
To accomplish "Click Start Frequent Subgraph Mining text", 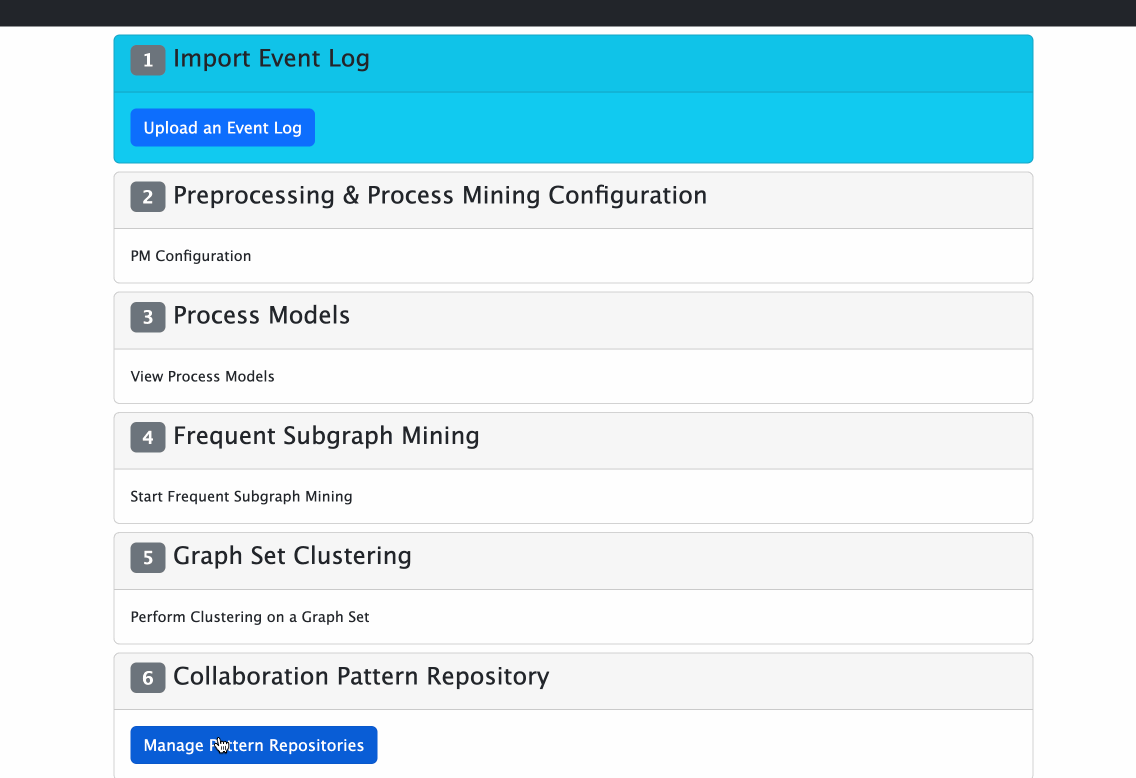I will coord(241,496).
